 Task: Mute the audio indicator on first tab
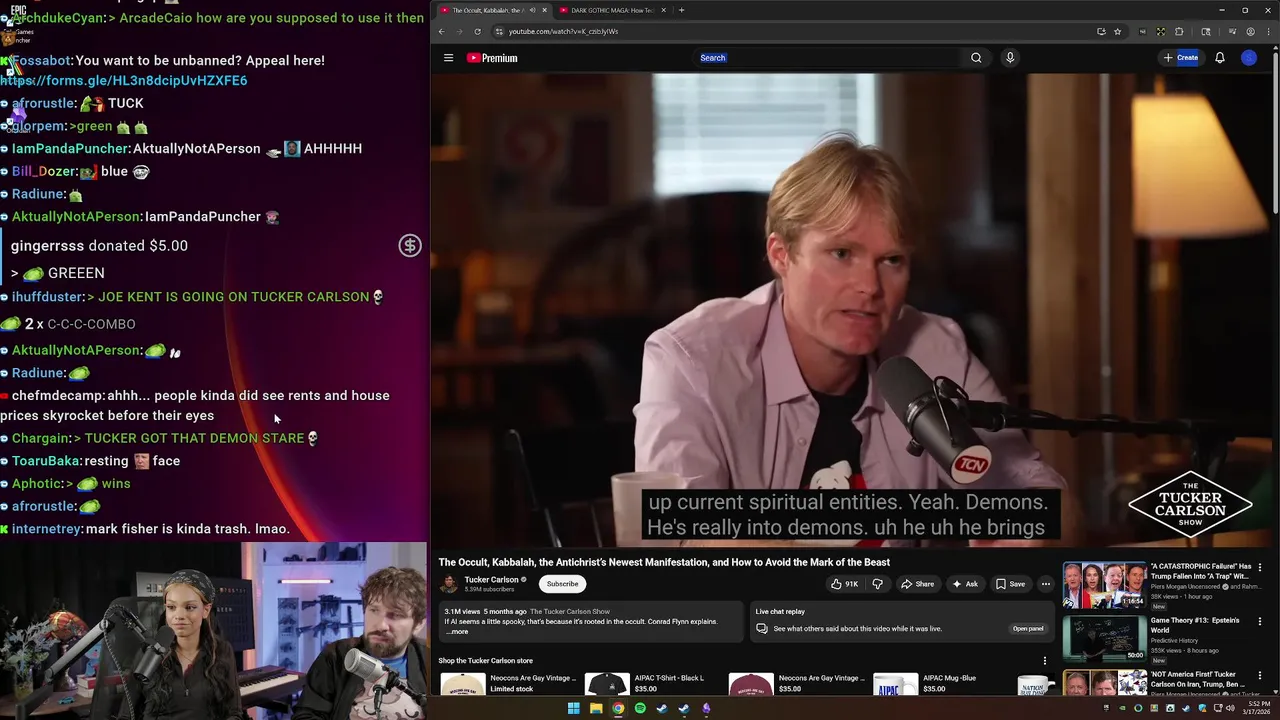(x=533, y=10)
